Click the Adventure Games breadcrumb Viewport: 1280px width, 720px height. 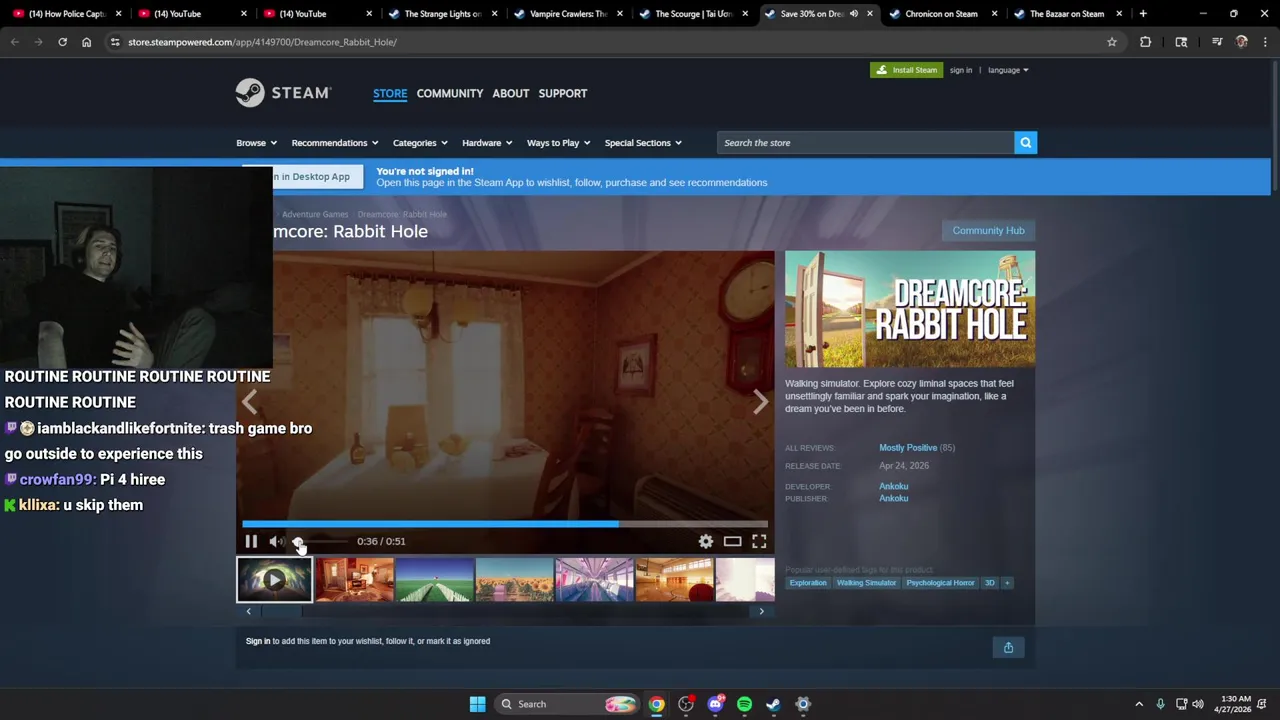[315, 214]
